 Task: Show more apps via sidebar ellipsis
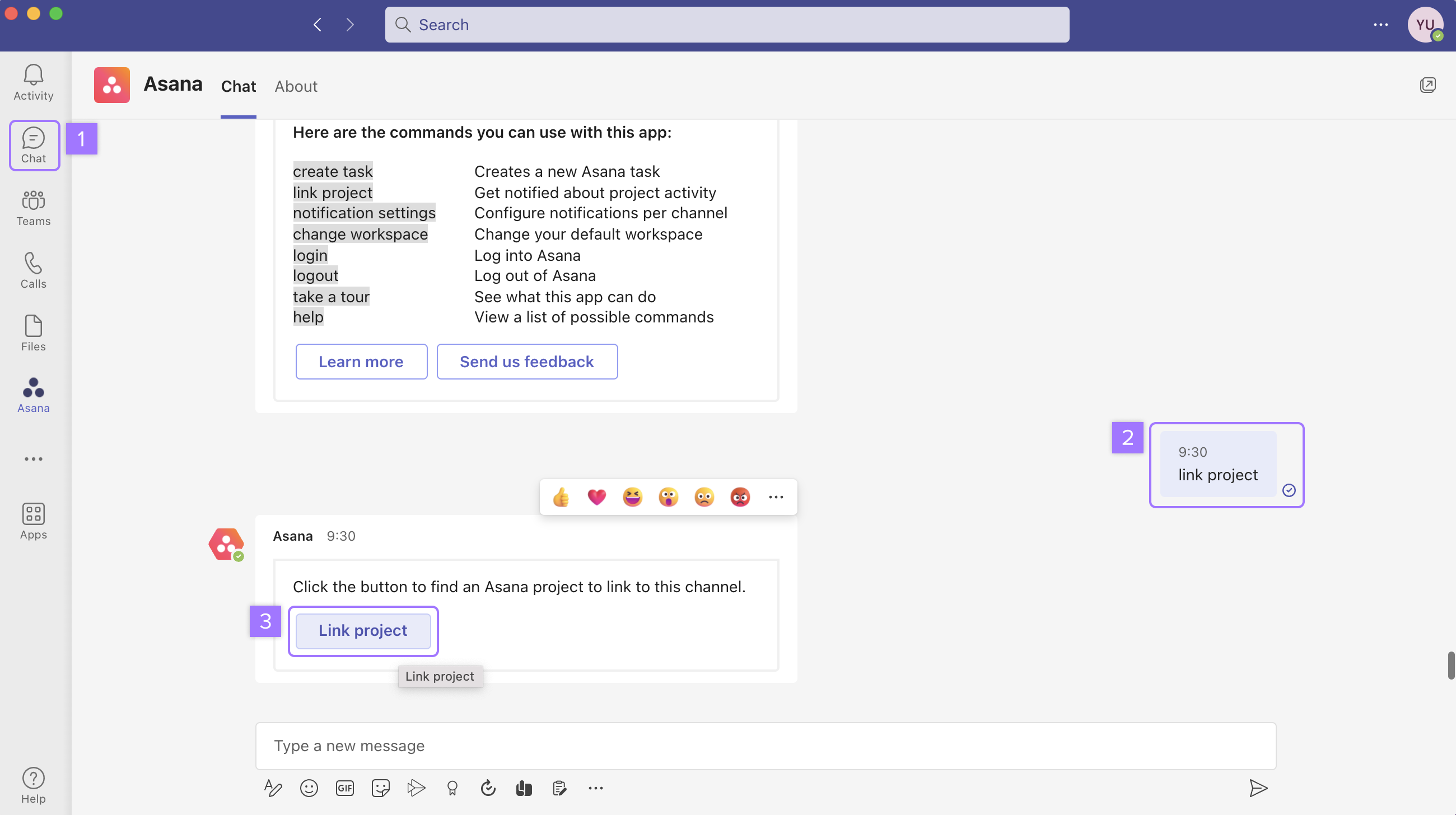click(x=34, y=458)
